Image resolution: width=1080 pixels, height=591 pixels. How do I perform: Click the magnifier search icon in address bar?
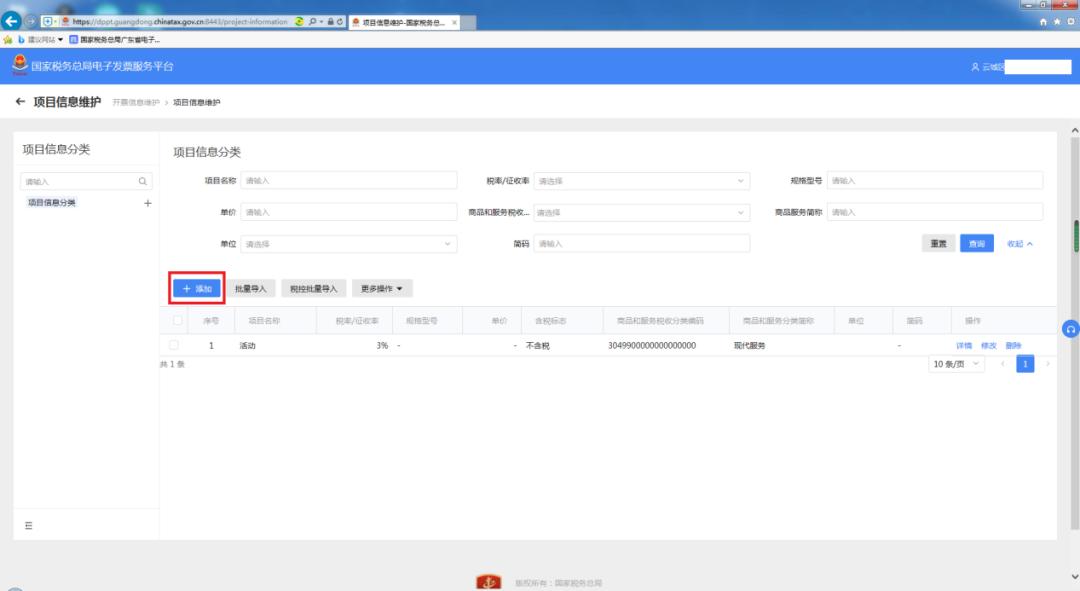pos(313,21)
